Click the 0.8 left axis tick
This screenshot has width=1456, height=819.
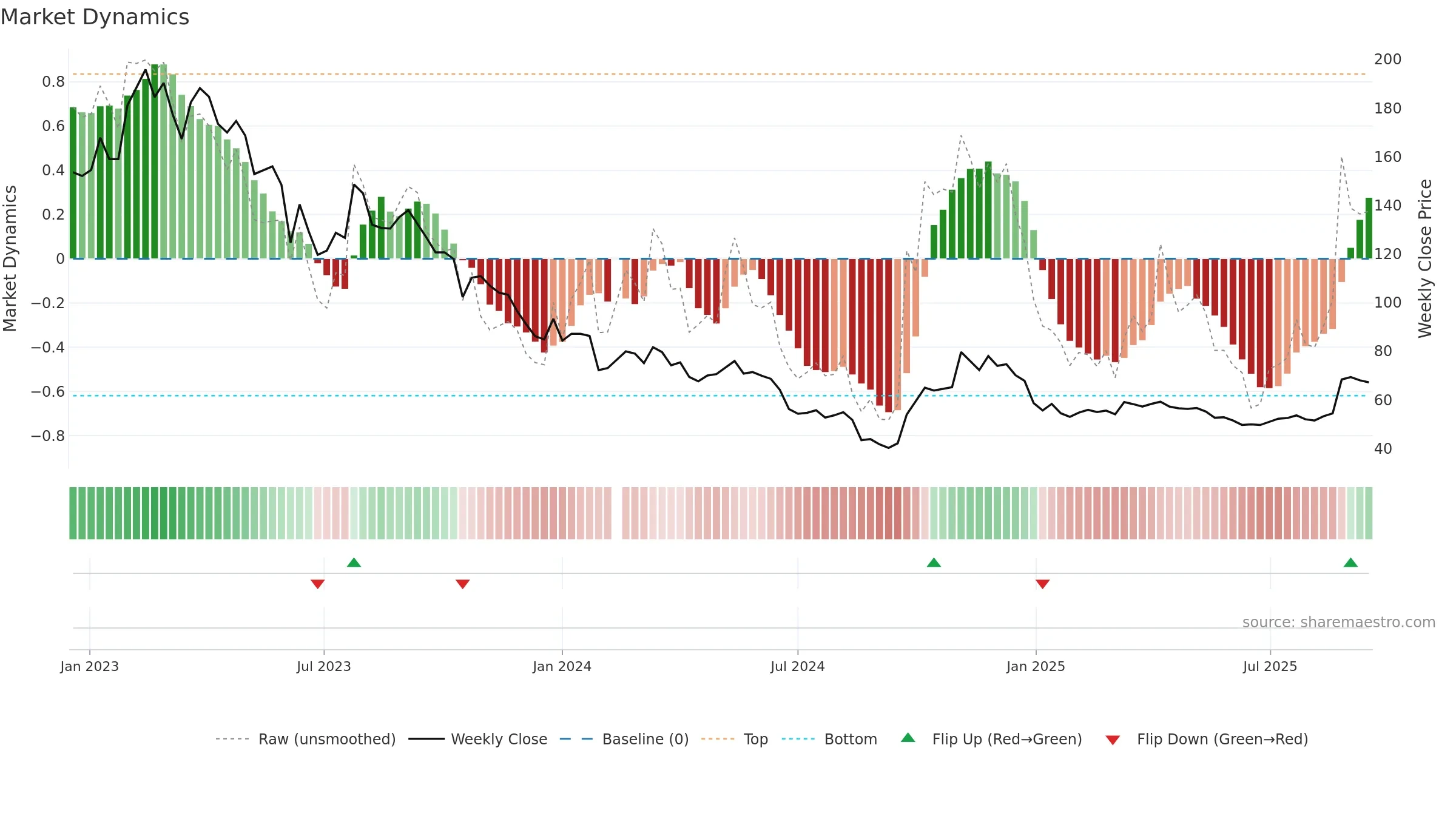tap(53, 81)
